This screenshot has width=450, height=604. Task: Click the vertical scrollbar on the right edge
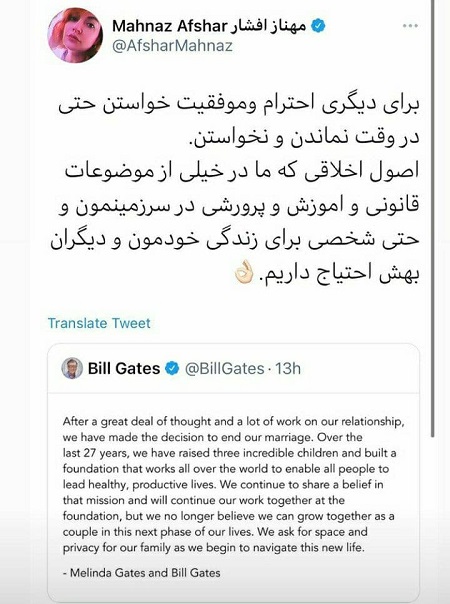(433, 219)
